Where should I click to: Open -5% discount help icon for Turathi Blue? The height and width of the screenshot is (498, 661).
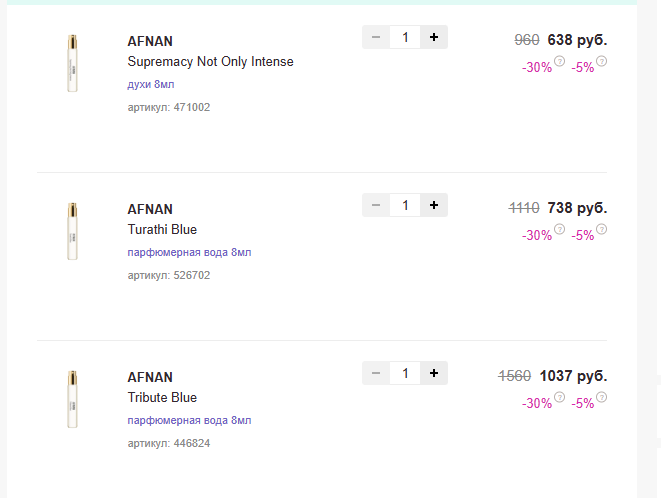[602, 229]
